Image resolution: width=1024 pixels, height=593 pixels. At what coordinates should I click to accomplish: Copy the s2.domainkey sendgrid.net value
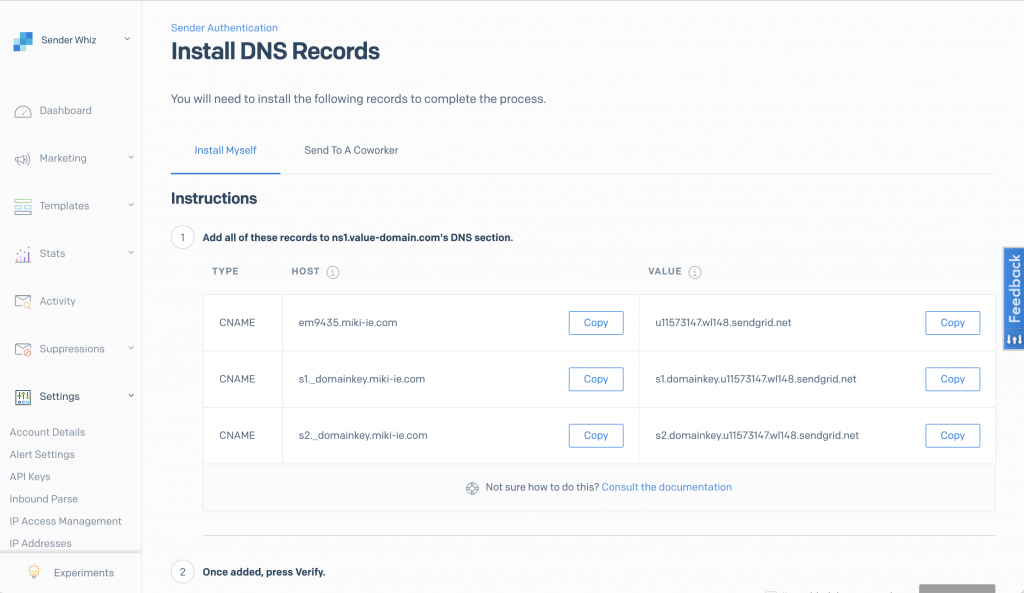[952, 435]
